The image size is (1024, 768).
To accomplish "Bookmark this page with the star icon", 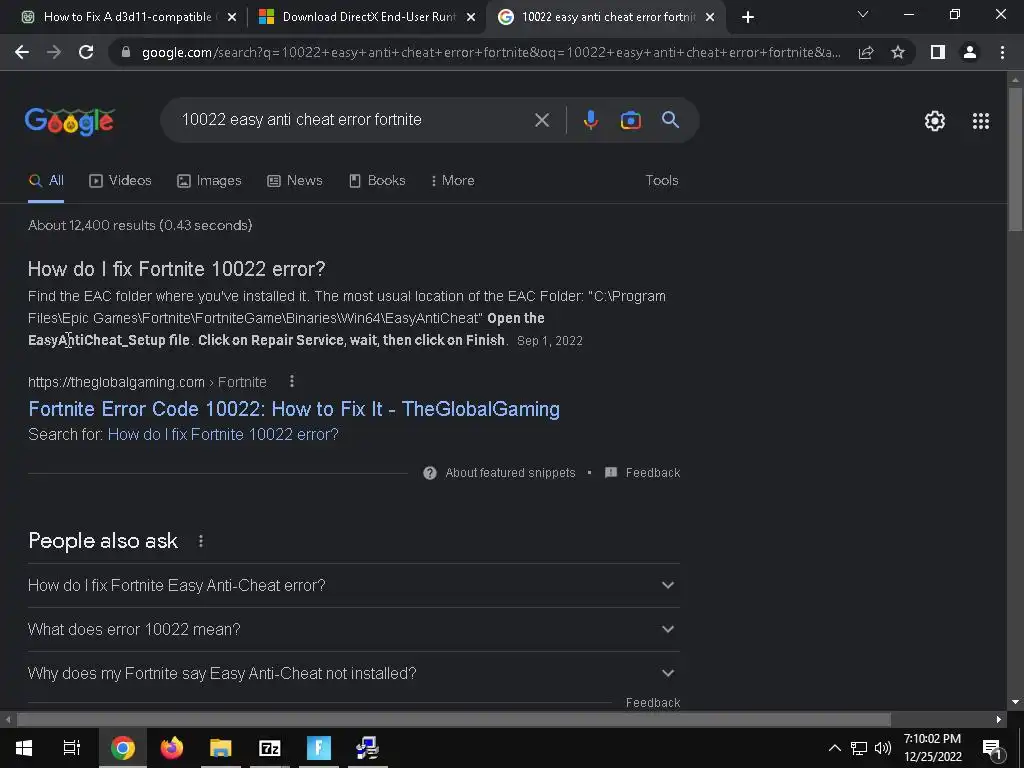I will 898,52.
